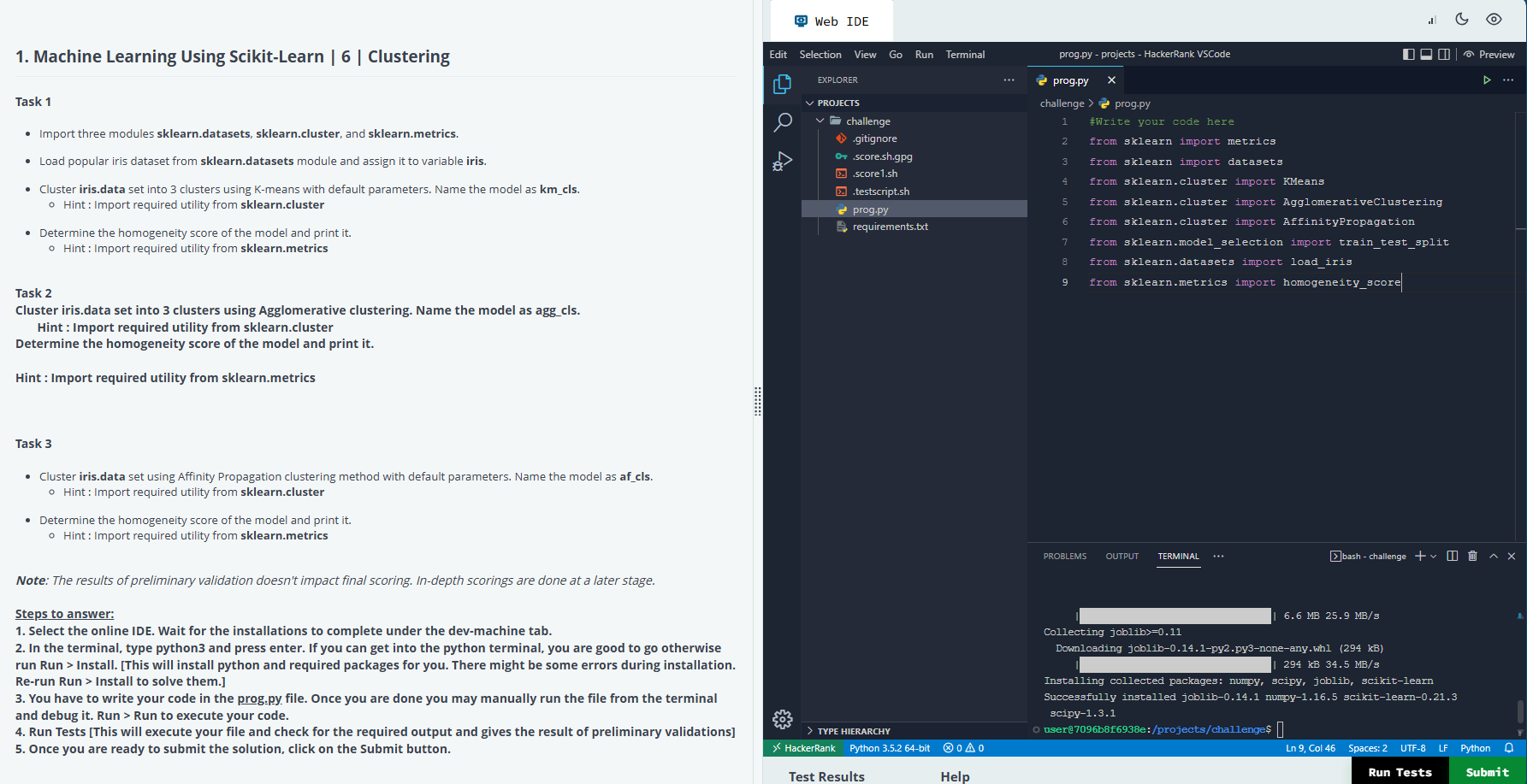The image size is (1527, 784).
Task: Select the Web IDE tab
Action: click(x=832, y=21)
